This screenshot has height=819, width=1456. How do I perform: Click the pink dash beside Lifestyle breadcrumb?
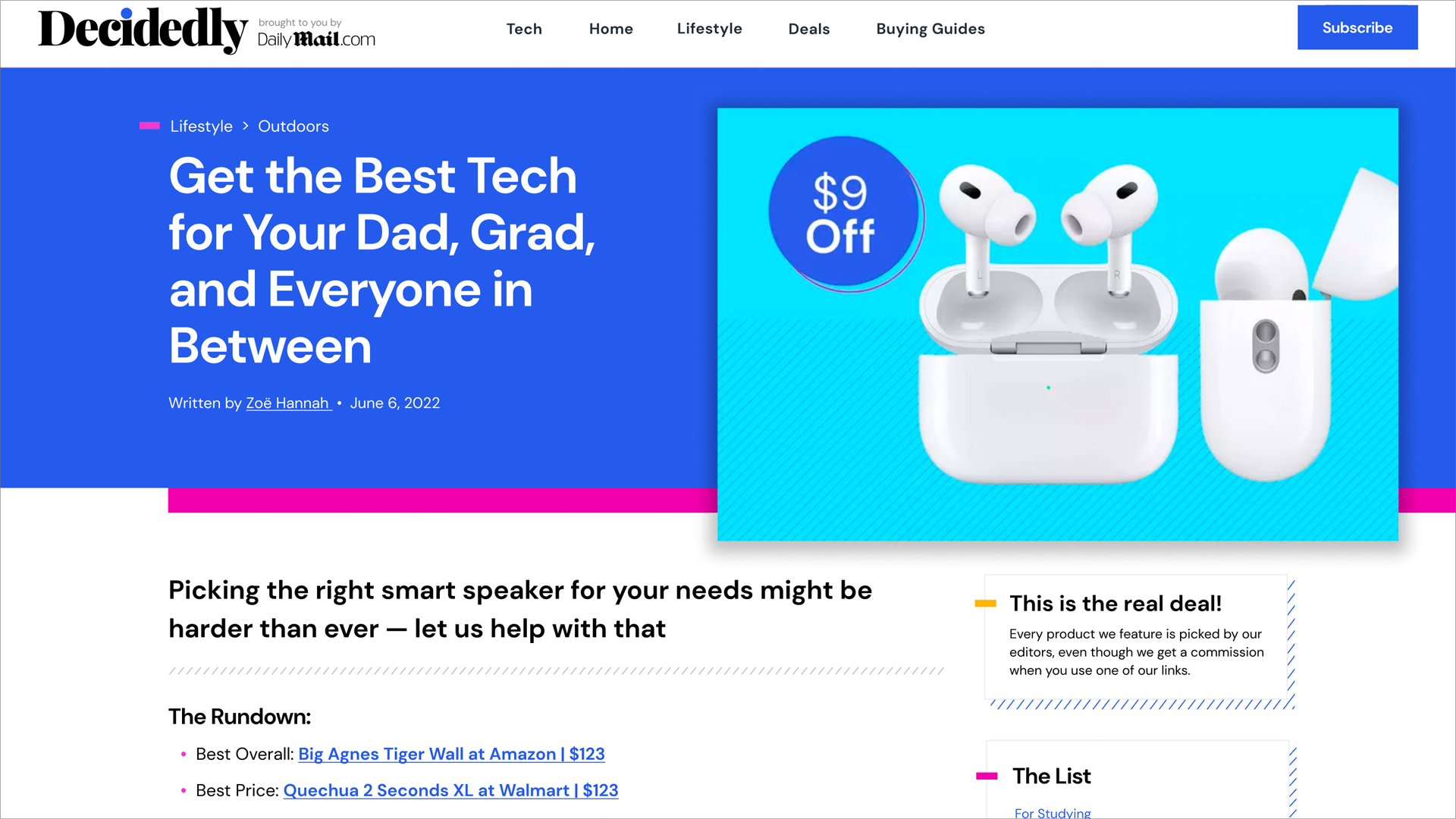pyautogui.click(x=149, y=126)
